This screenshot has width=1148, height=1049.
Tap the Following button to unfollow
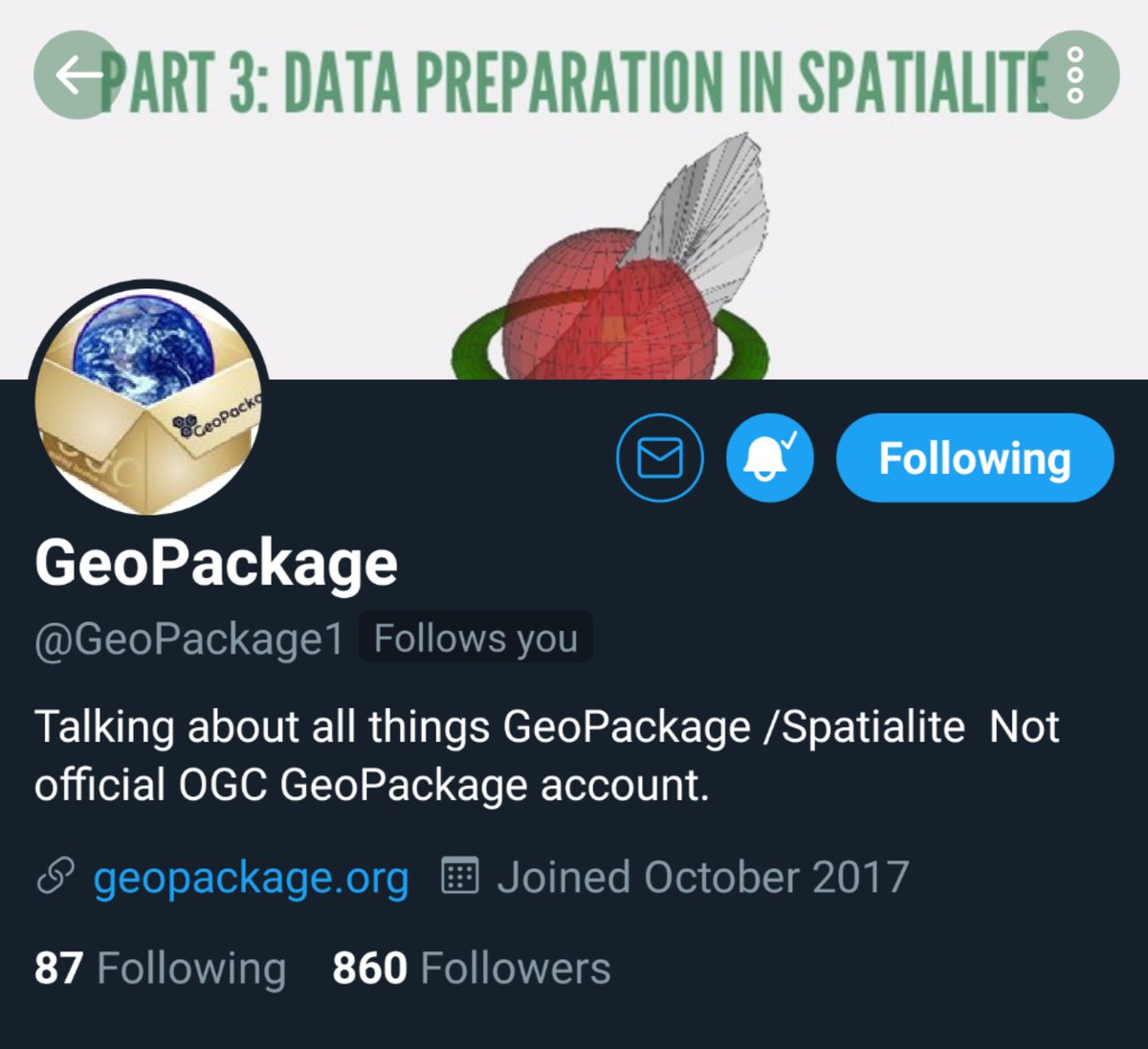click(975, 458)
